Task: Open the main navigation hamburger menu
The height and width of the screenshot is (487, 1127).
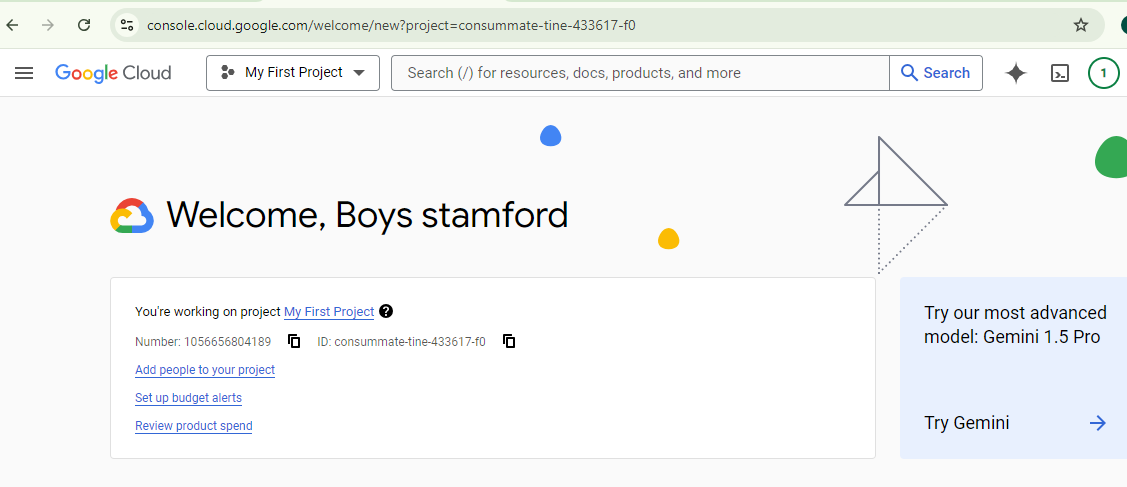Action: (24, 73)
